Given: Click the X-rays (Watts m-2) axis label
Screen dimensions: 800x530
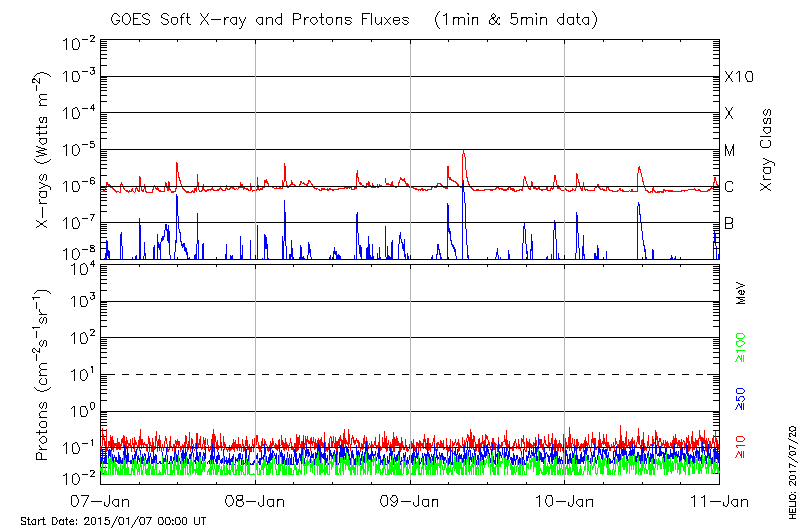Looking at the screenshot, I should 44,150.
